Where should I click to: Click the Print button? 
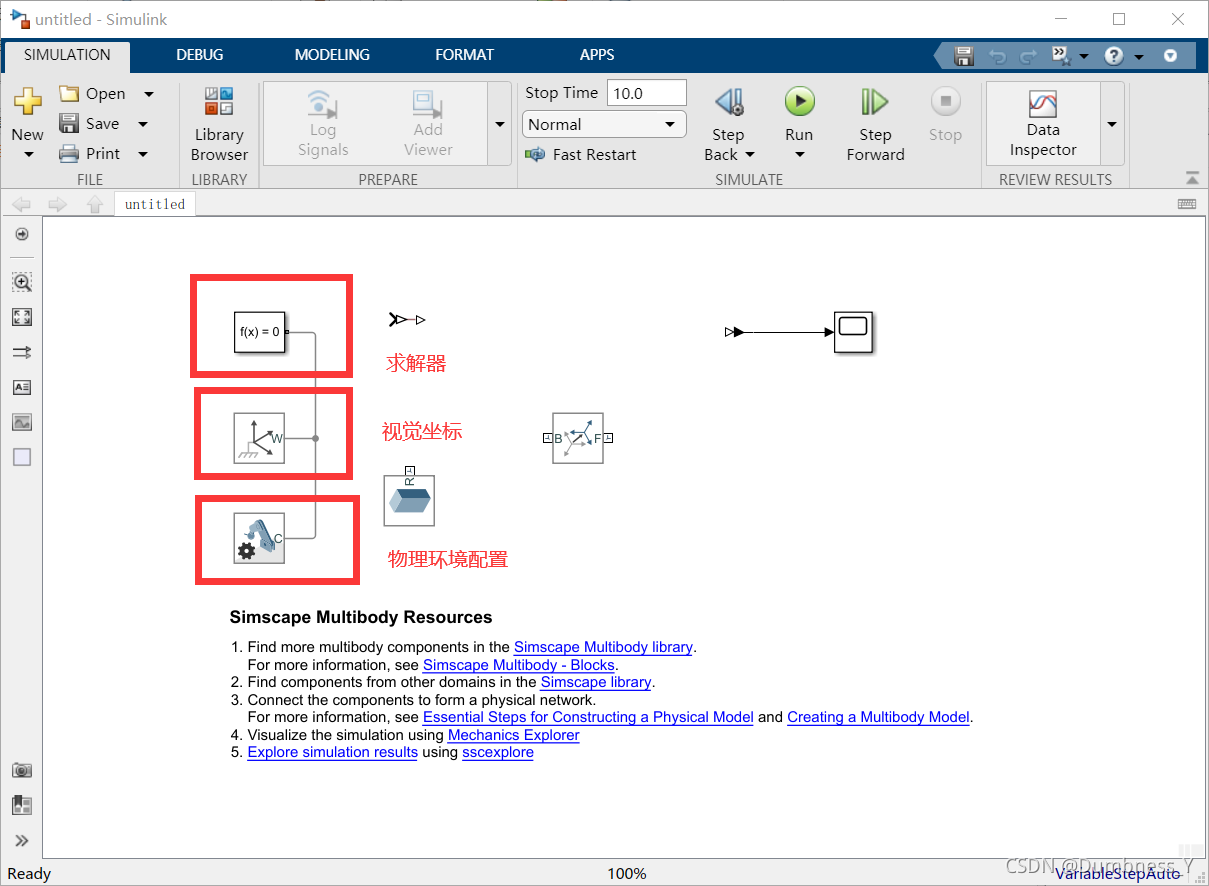(89, 153)
